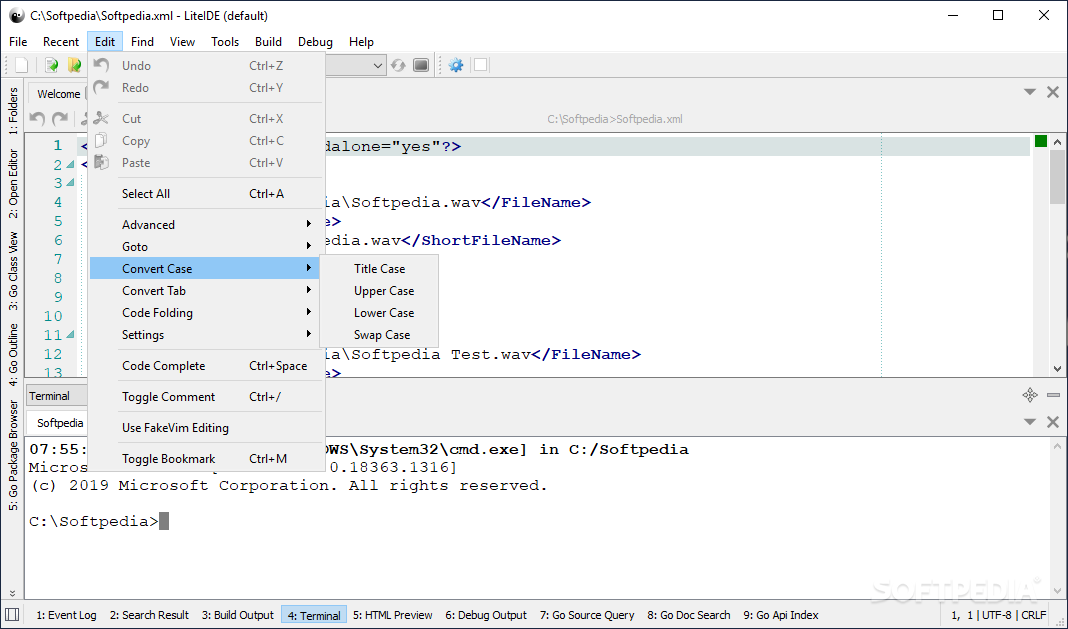
Task: Open the Help menu
Action: click(x=361, y=42)
